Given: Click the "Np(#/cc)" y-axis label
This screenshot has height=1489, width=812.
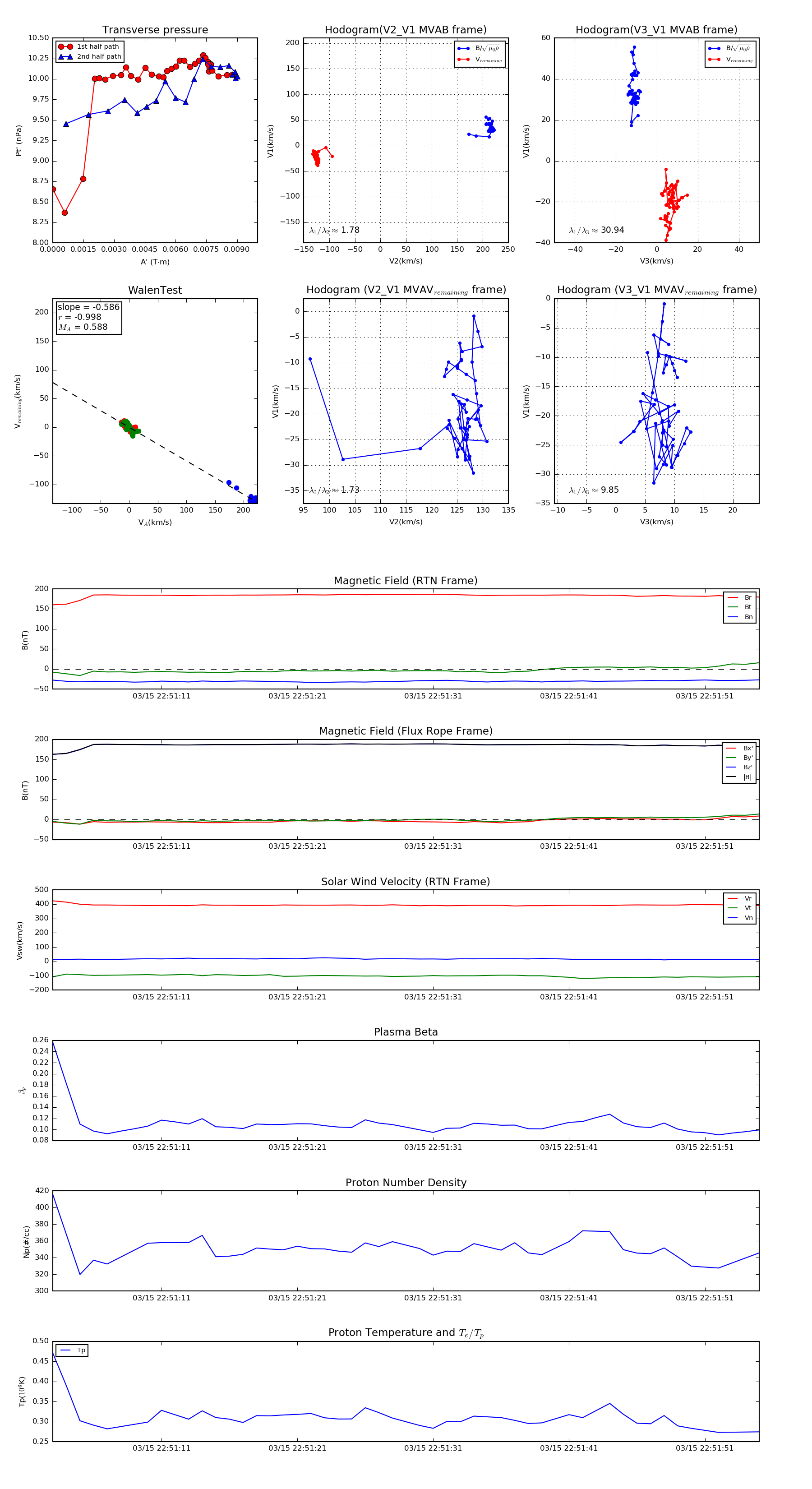Looking at the screenshot, I should [26, 1242].
